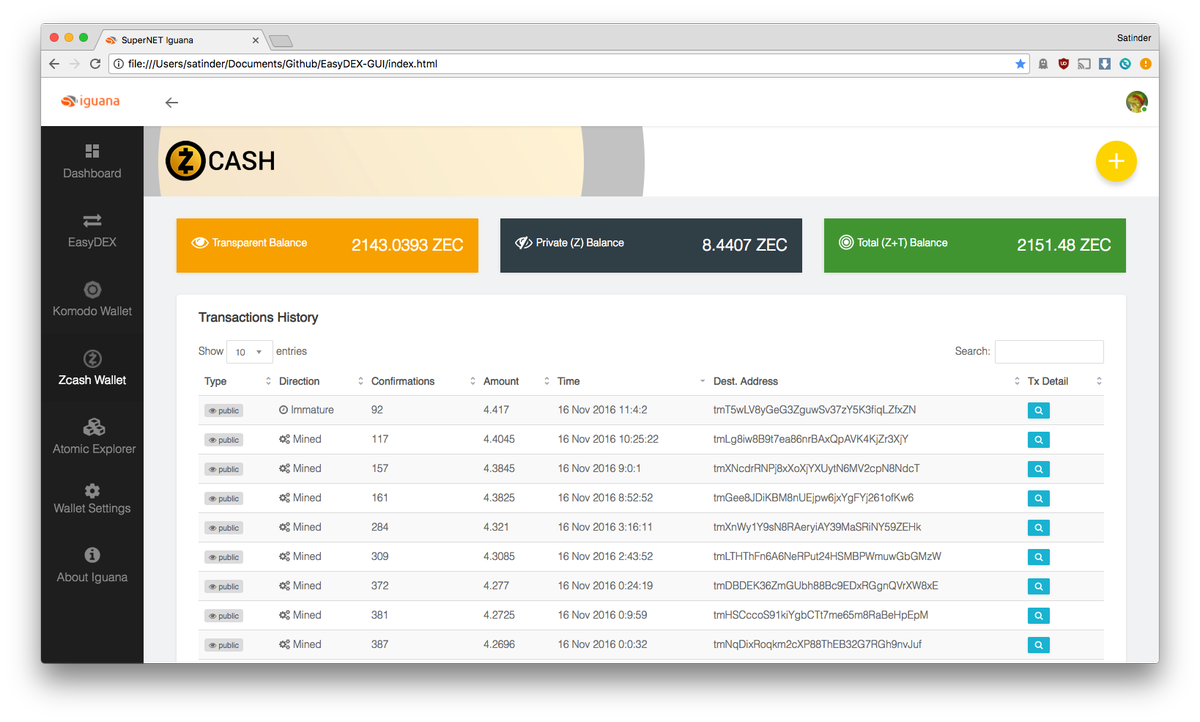View tx detail for 4.3825 transaction

[1038, 498]
